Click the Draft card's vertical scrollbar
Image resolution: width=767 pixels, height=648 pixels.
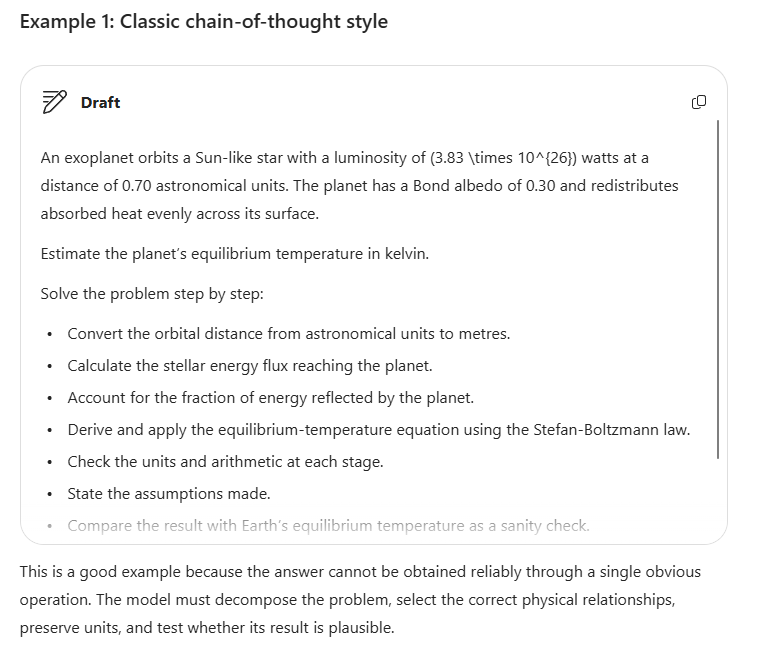[718, 289]
